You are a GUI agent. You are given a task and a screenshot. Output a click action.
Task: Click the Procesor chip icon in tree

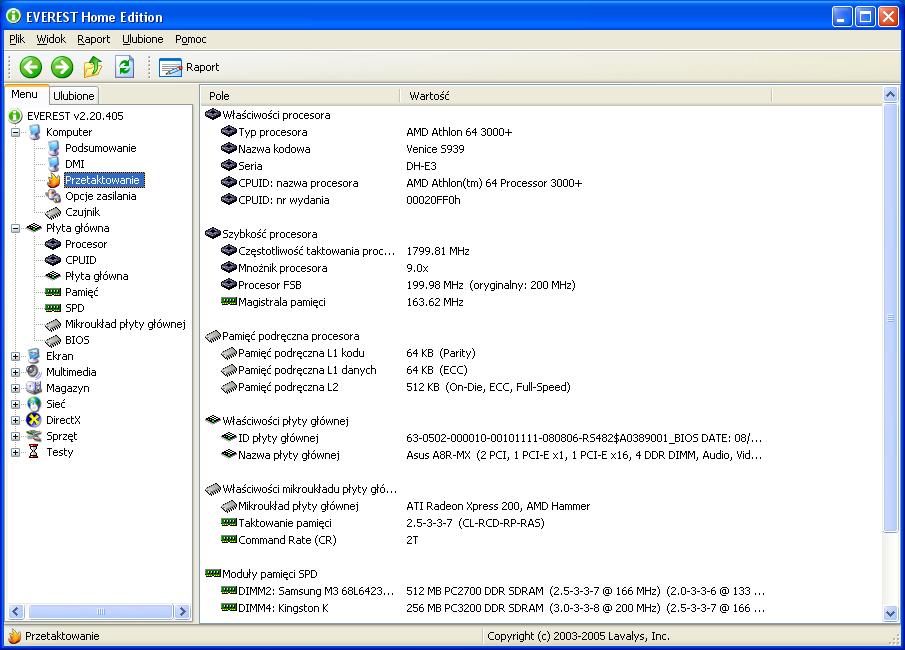[53, 244]
